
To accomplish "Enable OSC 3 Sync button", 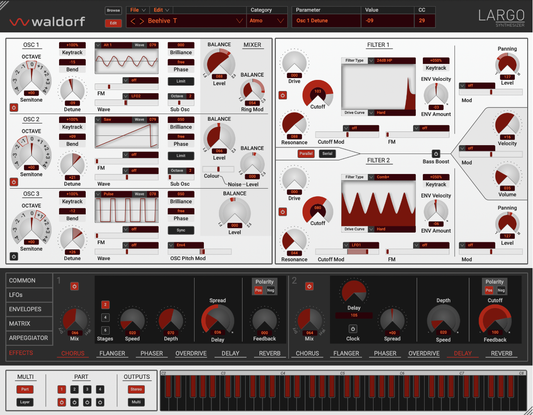I will coord(181,230).
